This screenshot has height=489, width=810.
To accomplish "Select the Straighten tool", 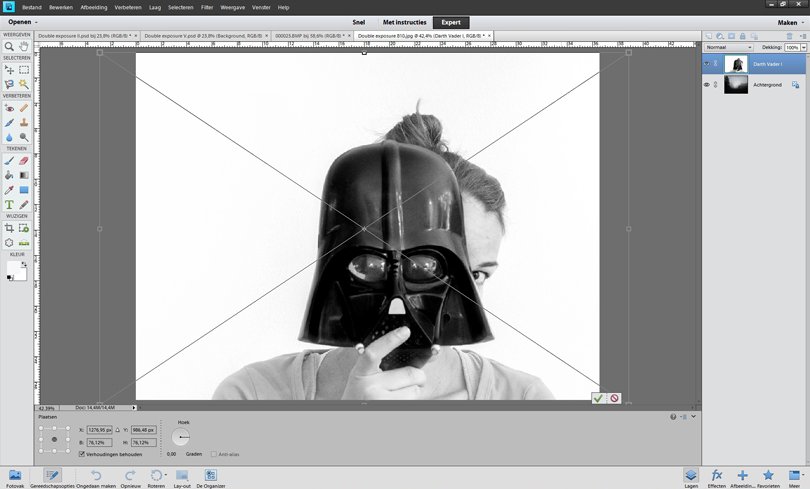I will [x=24, y=243].
